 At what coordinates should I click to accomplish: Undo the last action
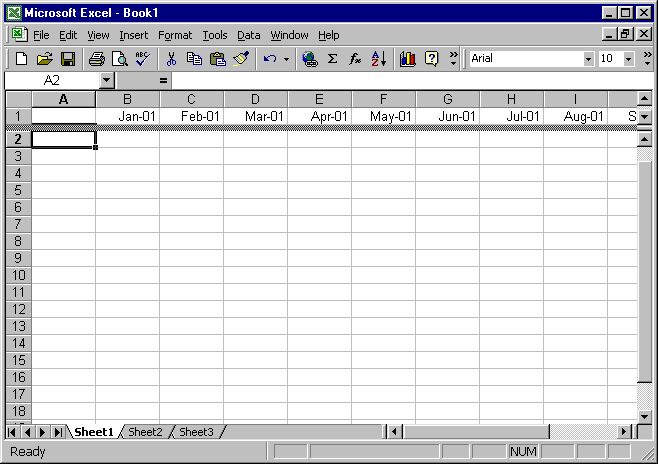(270, 59)
